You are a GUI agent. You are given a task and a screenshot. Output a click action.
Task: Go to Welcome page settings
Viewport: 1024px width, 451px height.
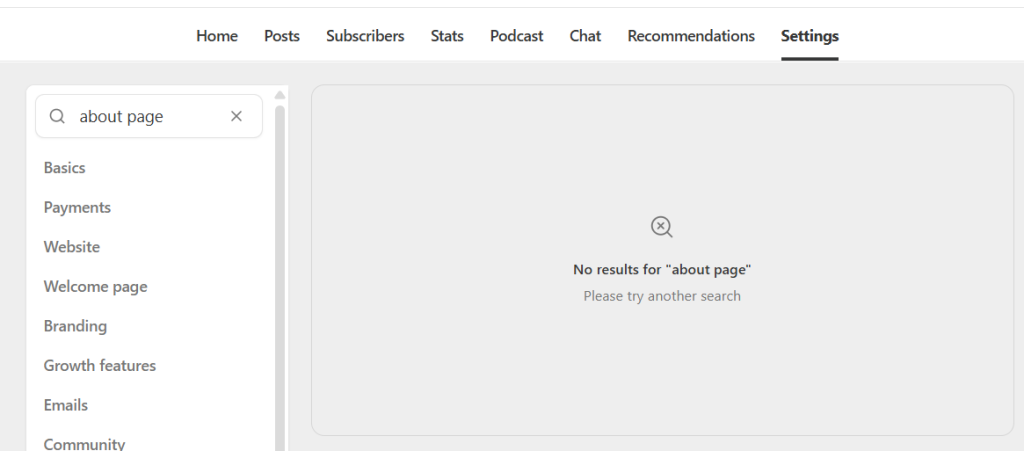95,287
